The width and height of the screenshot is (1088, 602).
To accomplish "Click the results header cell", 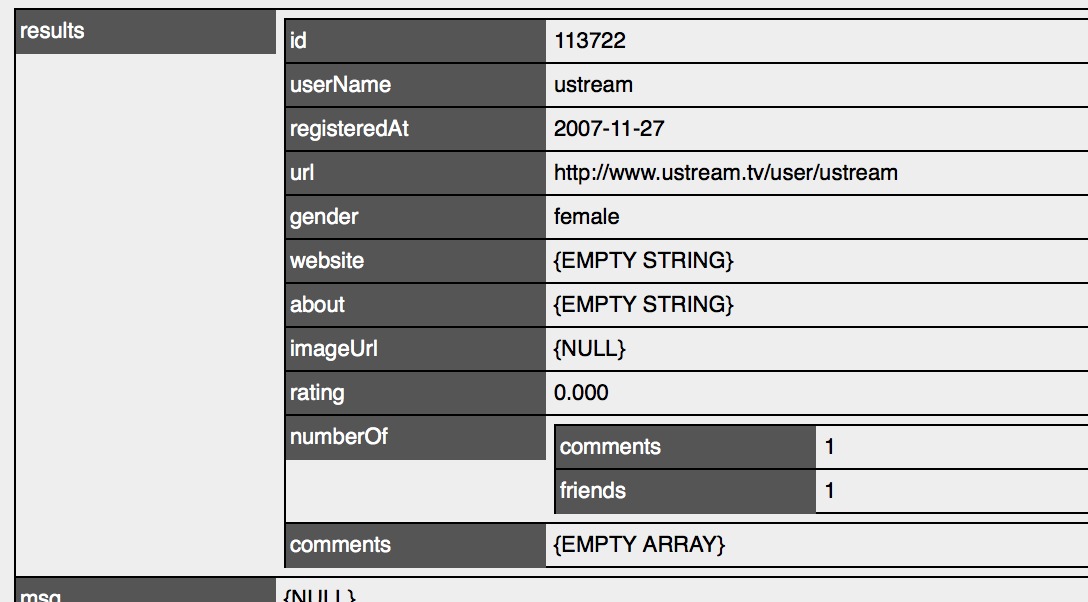I will point(146,31).
